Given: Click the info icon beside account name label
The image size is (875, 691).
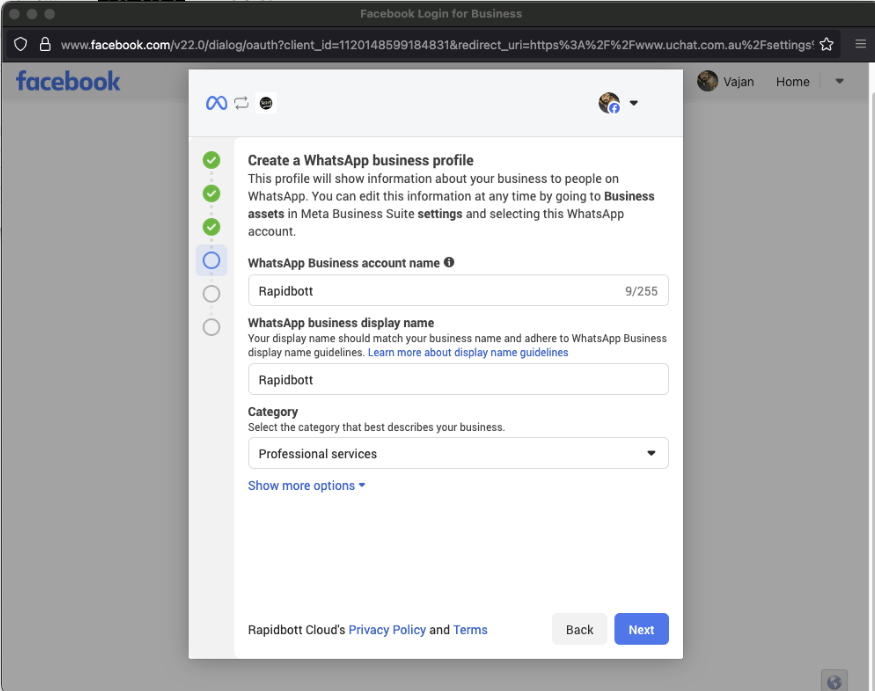Looking at the screenshot, I should pos(449,263).
